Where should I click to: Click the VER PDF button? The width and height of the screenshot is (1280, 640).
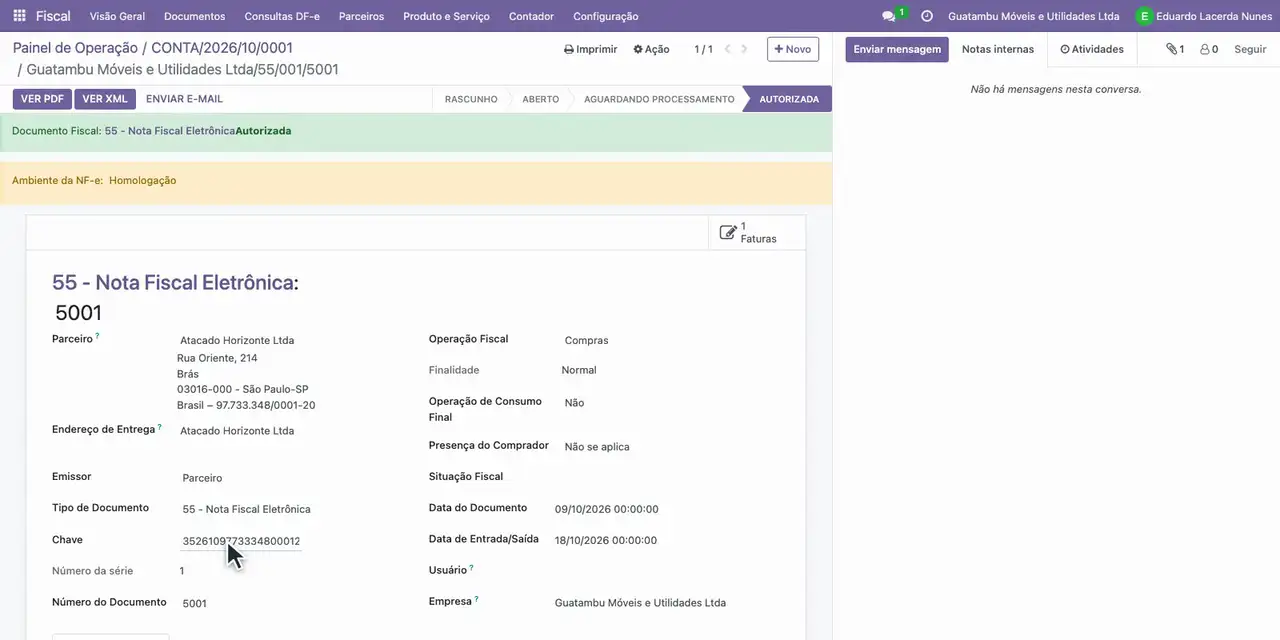(42, 99)
